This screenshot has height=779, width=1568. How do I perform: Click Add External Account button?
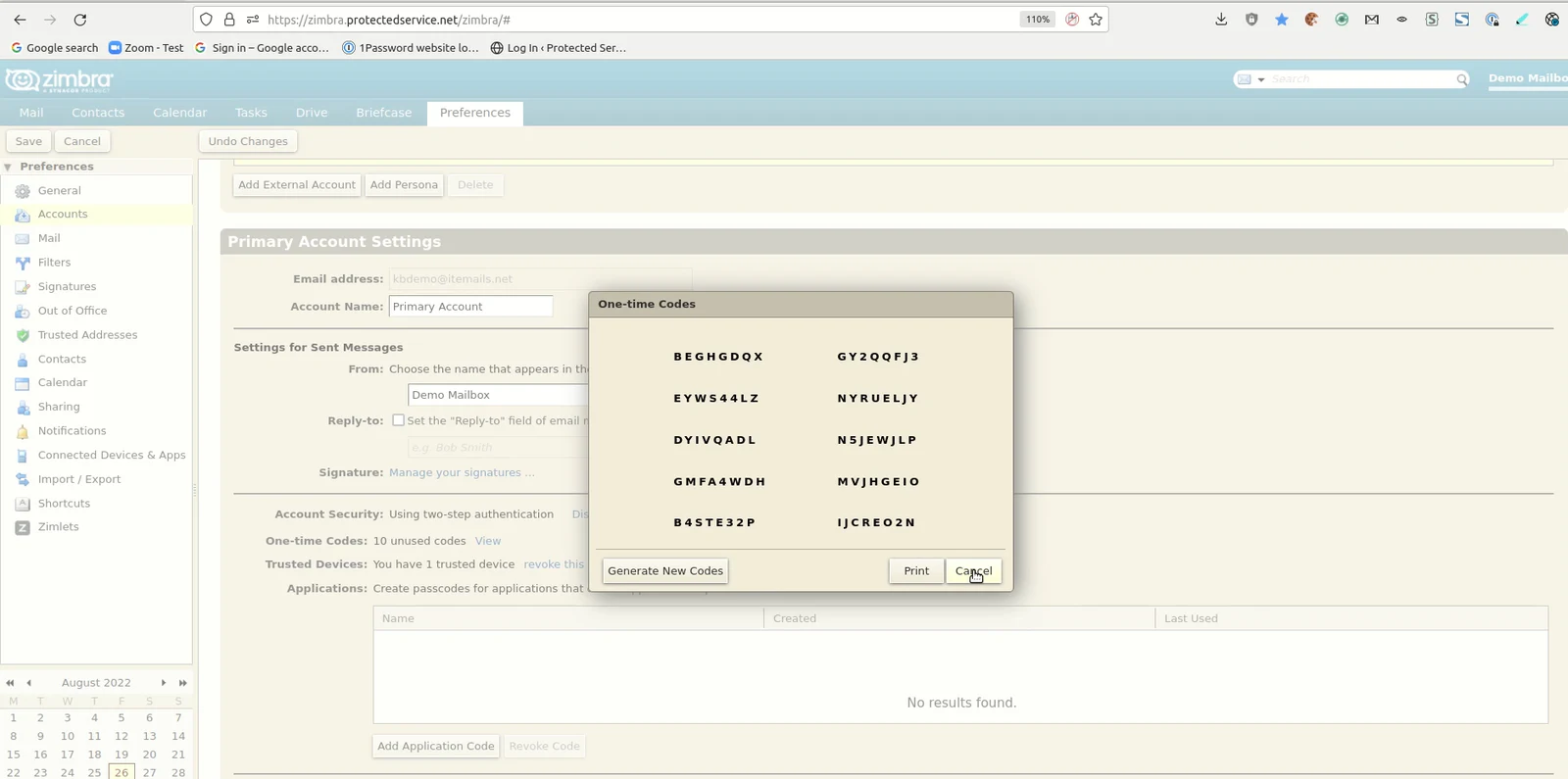click(297, 185)
